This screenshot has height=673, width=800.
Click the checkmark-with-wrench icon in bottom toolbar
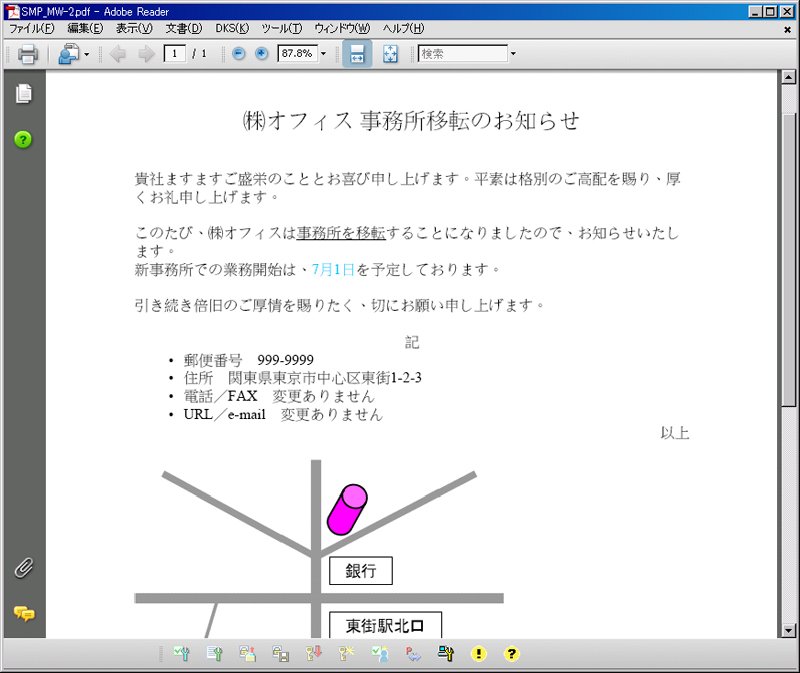point(182,654)
